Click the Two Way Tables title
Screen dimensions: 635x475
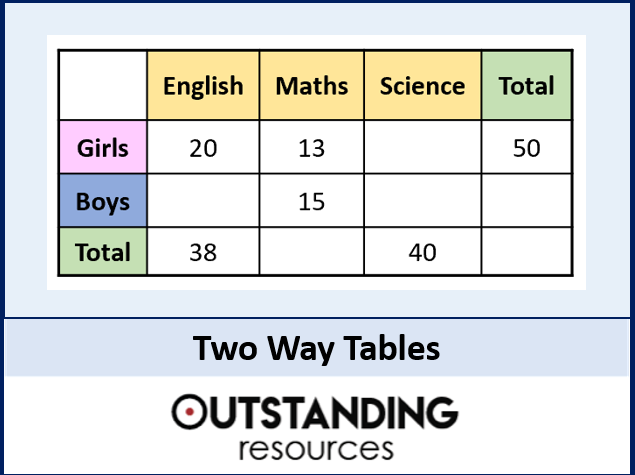coord(316,349)
